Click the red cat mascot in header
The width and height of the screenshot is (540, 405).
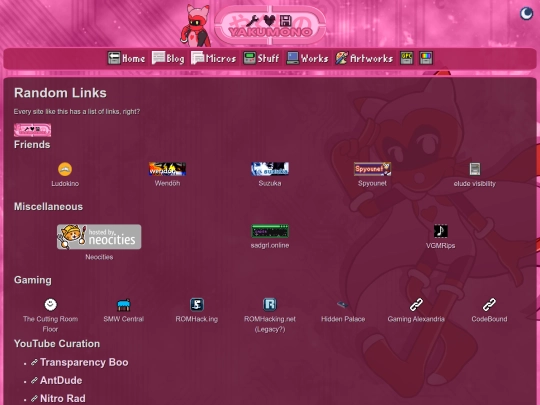point(196,26)
